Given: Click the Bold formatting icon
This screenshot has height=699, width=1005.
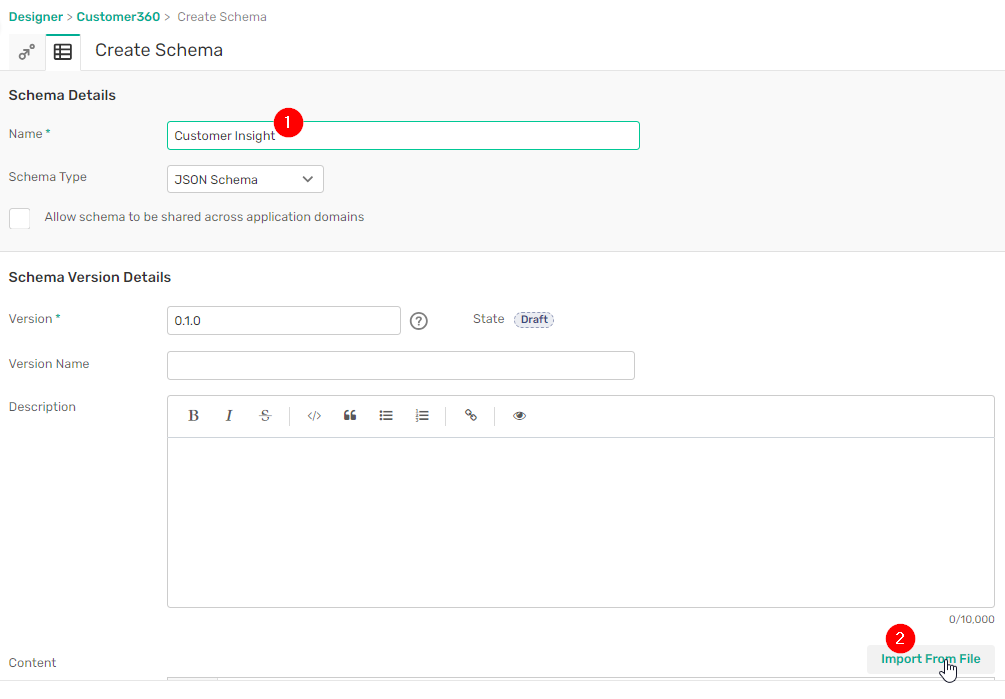Looking at the screenshot, I should point(194,416).
